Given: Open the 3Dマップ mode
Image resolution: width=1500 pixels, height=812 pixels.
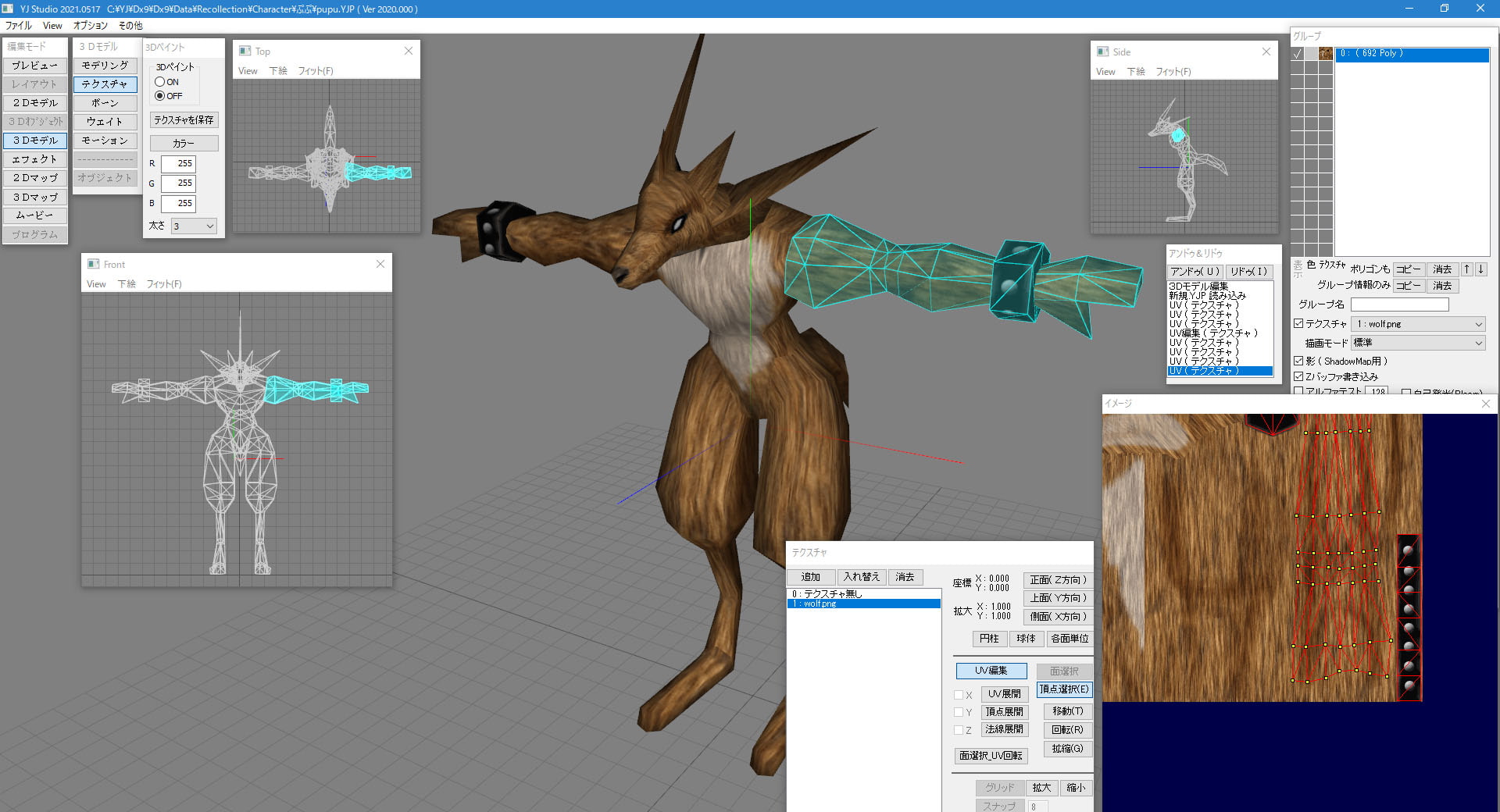Looking at the screenshot, I should click(x=35, y=198).
